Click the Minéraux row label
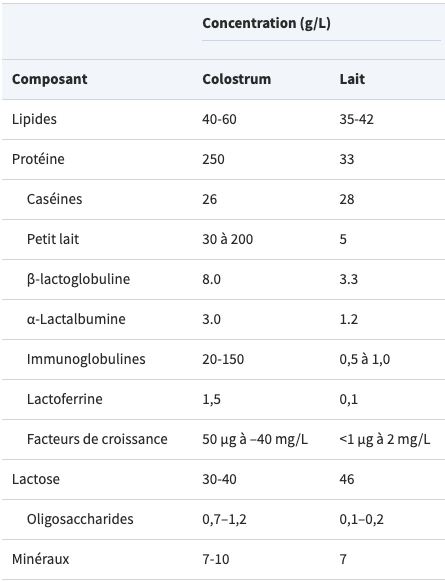Screen dimensions: 445x582 (40, 559)
